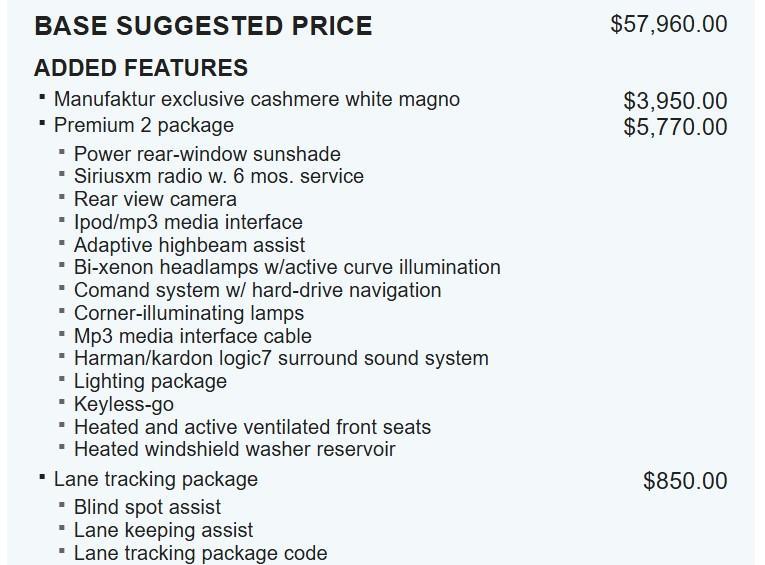
Task: Click the $5,770.00 package price
Action: click(675, 127)
